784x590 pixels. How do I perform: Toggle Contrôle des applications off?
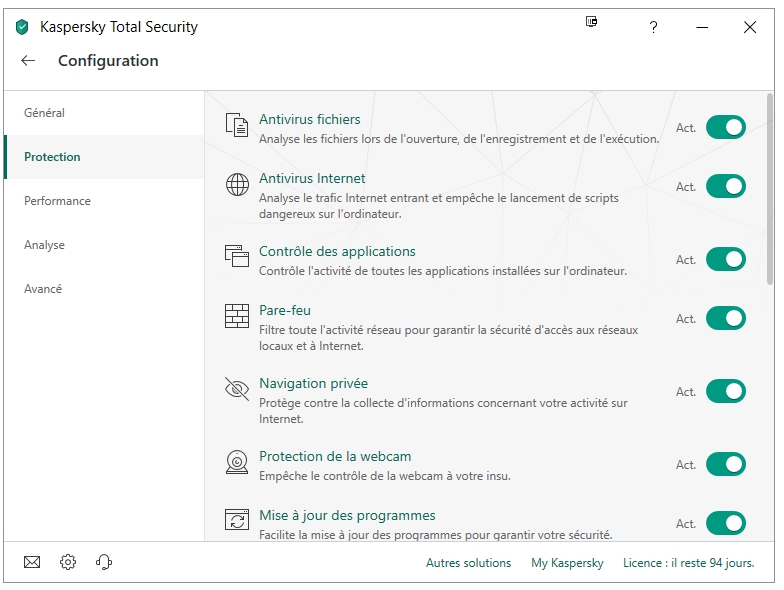click(x=725, y=259)
